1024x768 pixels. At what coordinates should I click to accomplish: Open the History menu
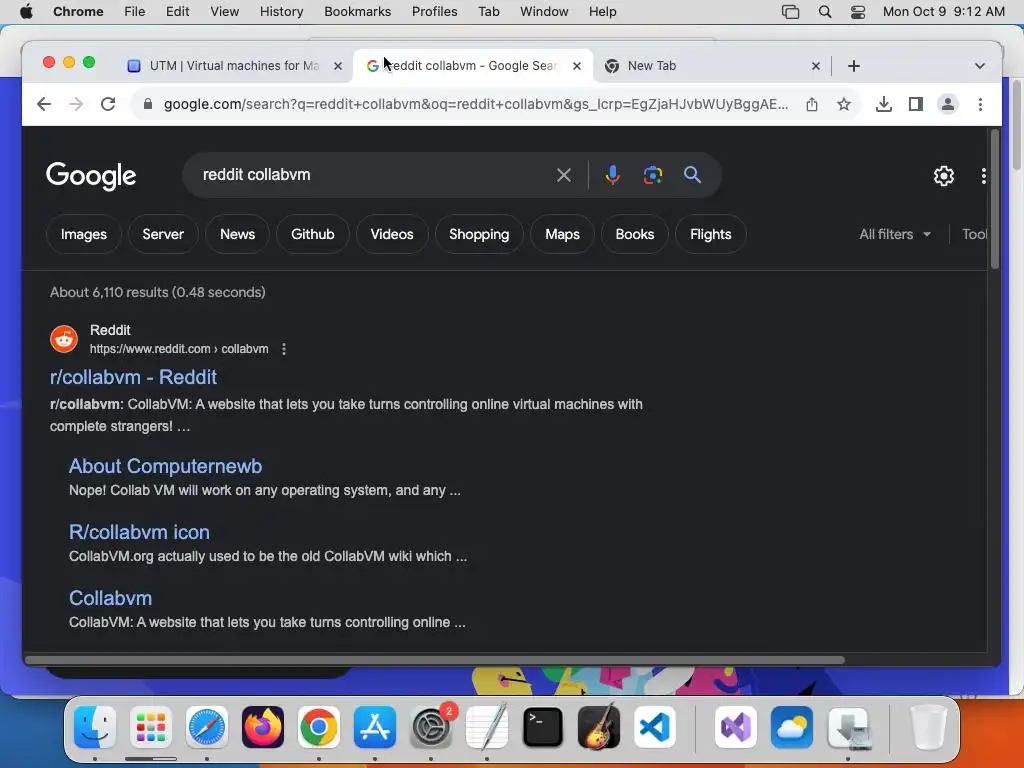(x=281, y=12)
